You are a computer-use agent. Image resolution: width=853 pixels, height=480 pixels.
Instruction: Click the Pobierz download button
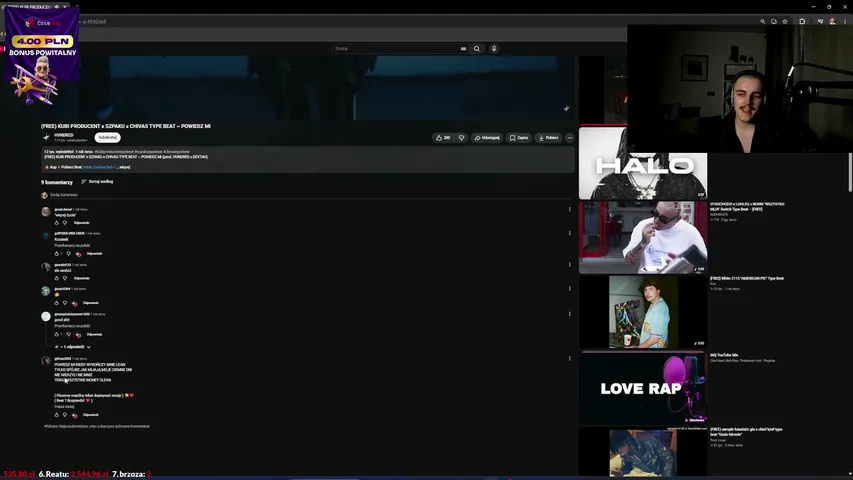point(549,138)
